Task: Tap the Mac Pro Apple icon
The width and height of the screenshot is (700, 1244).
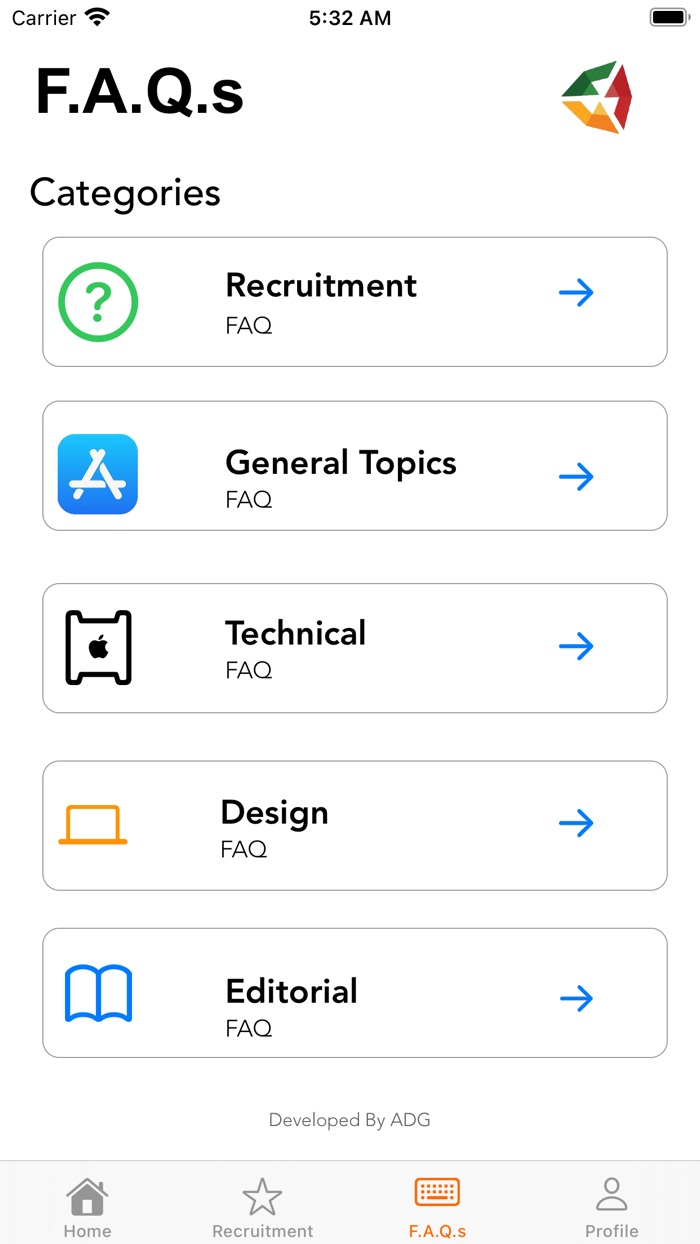Action: (98, 647)
